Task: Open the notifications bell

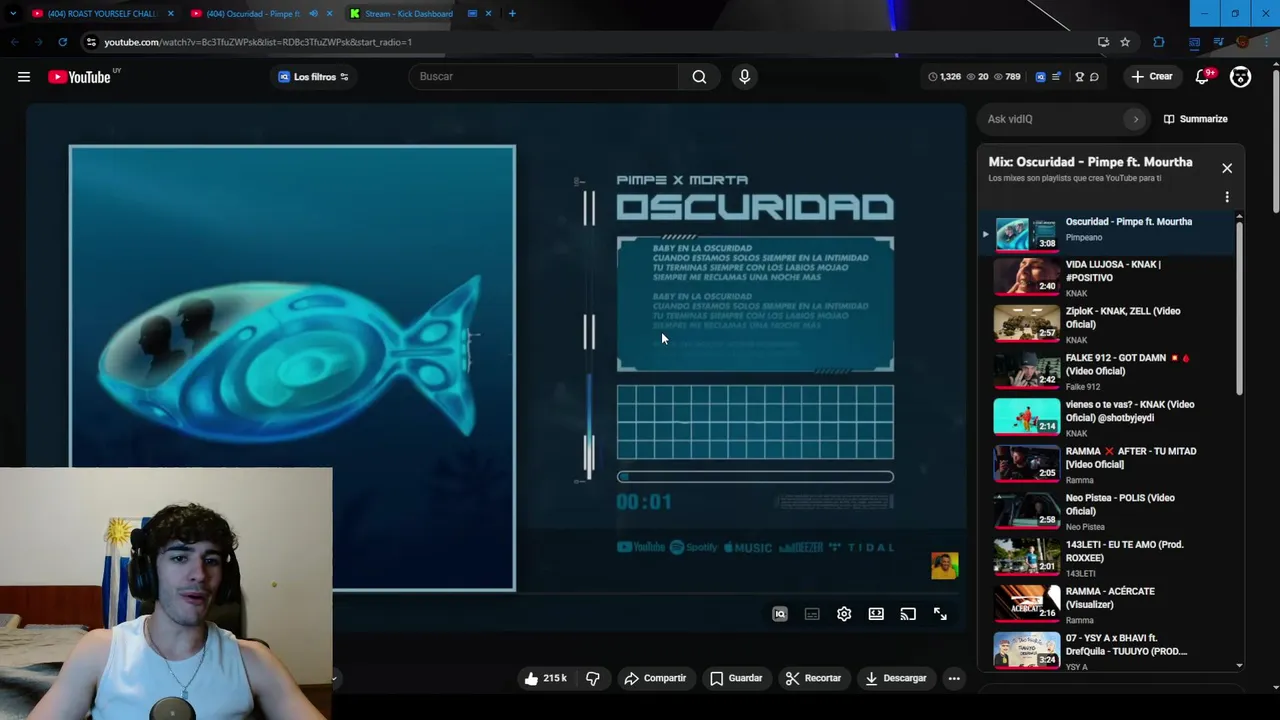Action: click(1203, 77)
